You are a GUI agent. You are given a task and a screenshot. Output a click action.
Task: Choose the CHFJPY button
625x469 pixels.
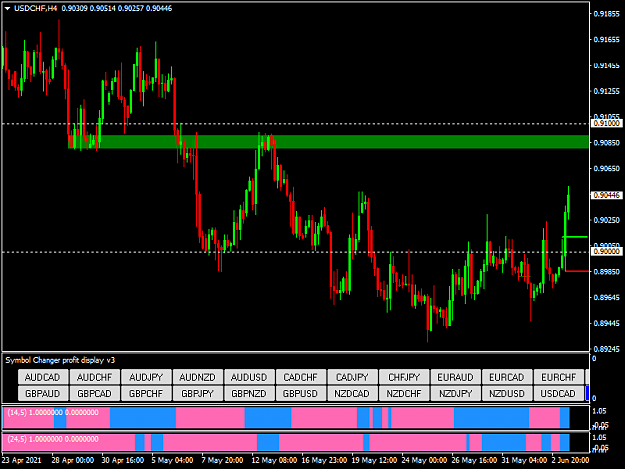(404, 377)
